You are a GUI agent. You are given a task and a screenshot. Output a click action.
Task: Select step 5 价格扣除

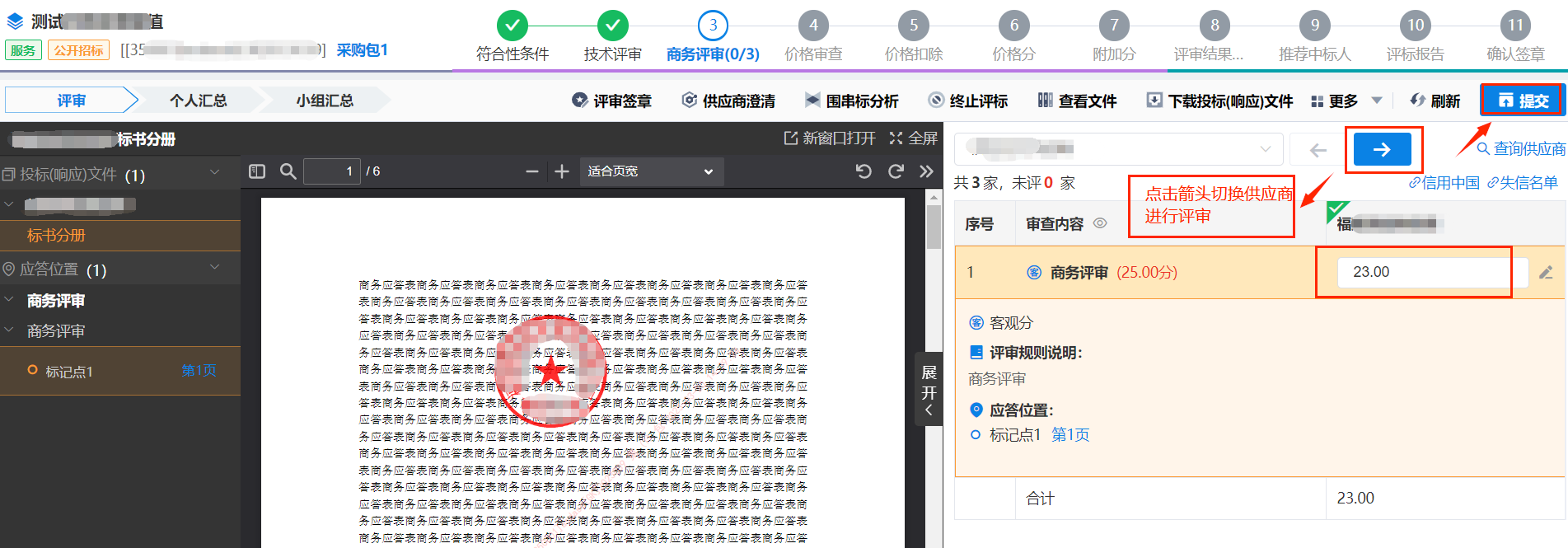click(914, 37)
